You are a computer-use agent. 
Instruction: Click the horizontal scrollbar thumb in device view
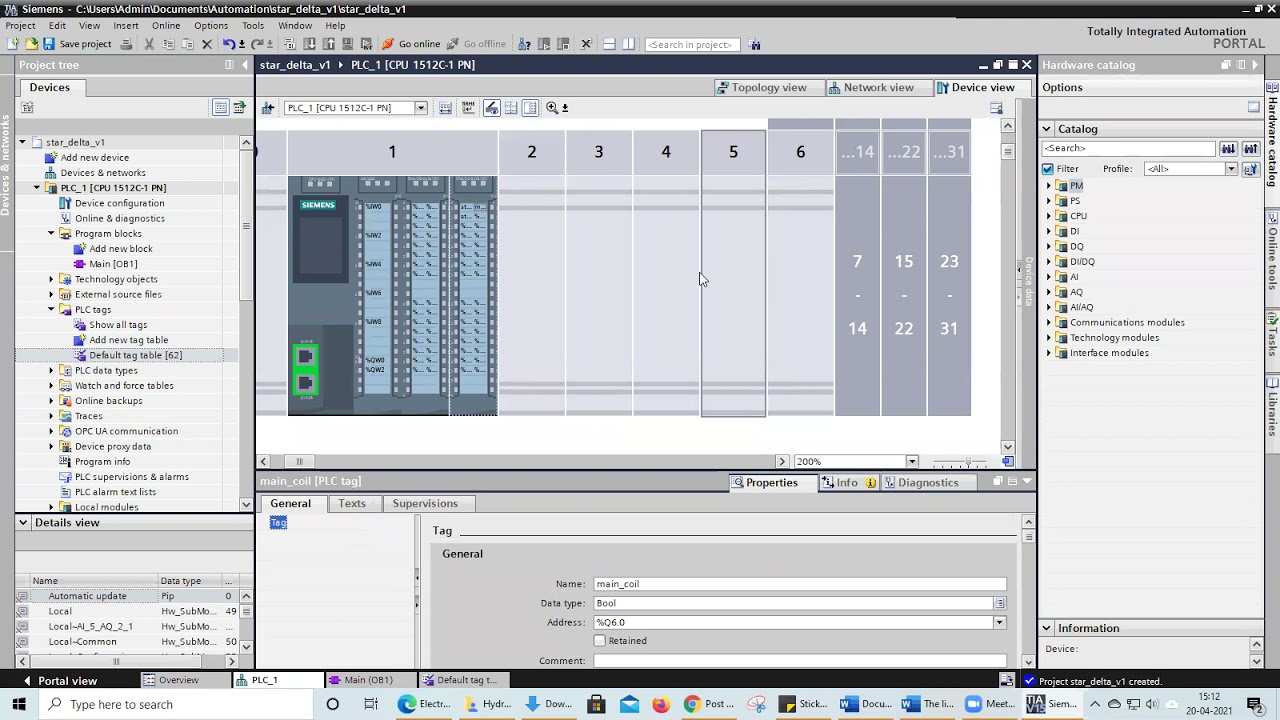299,462
